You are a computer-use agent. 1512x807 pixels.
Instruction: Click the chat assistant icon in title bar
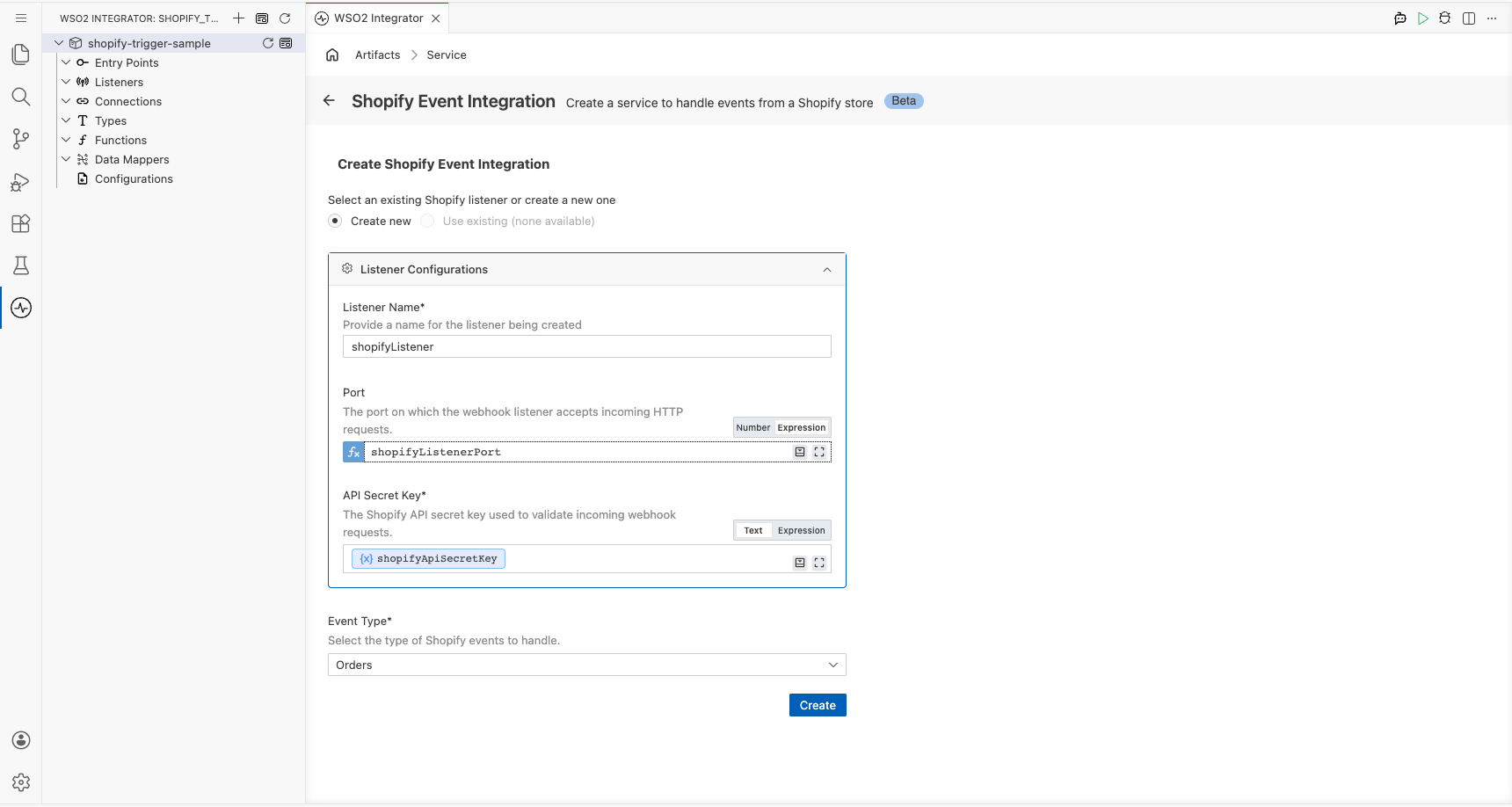(1400, 18)
